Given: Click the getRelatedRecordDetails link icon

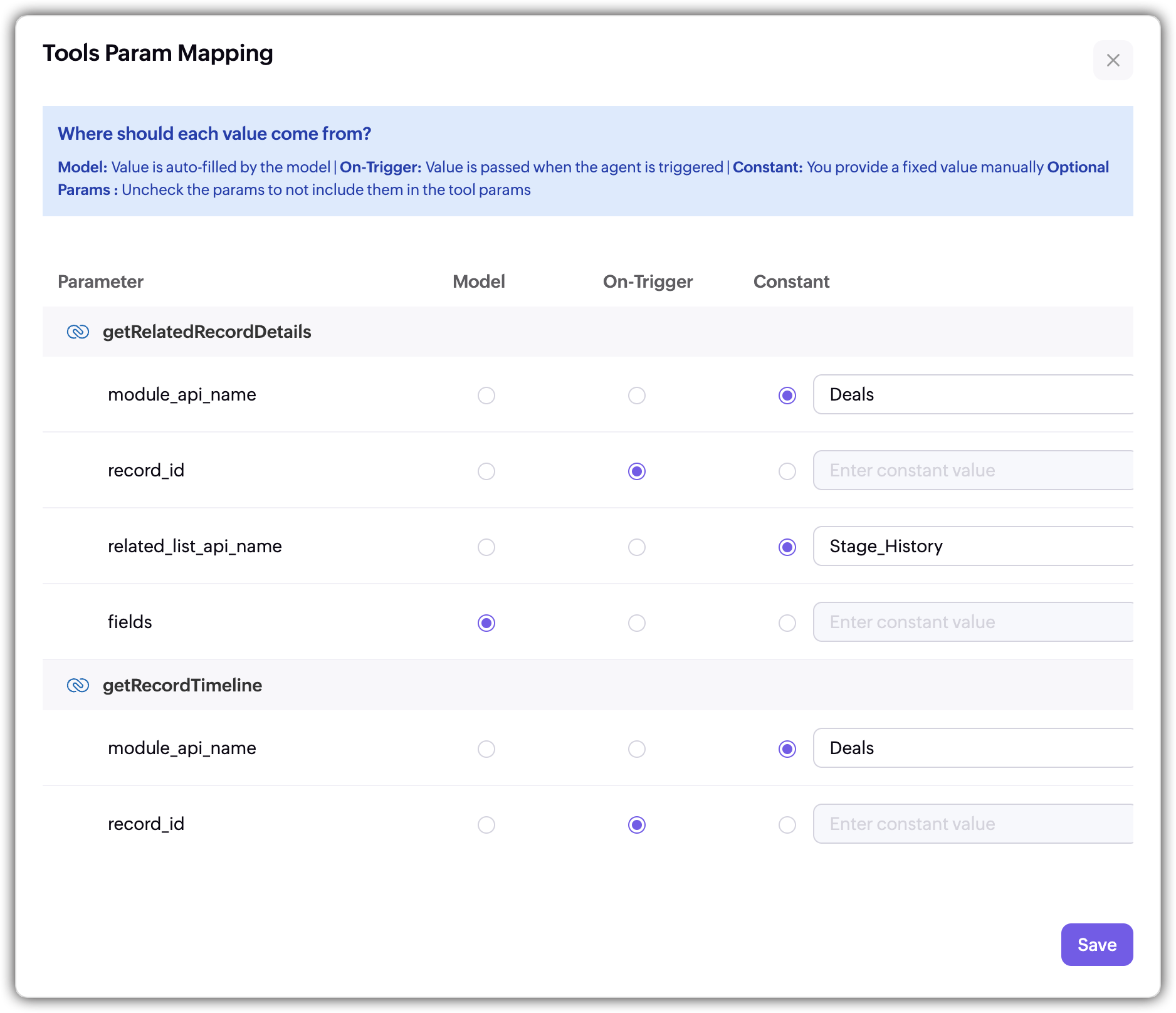Looking at the screenshot, I should pyautogui.click(x=78, y=332).
